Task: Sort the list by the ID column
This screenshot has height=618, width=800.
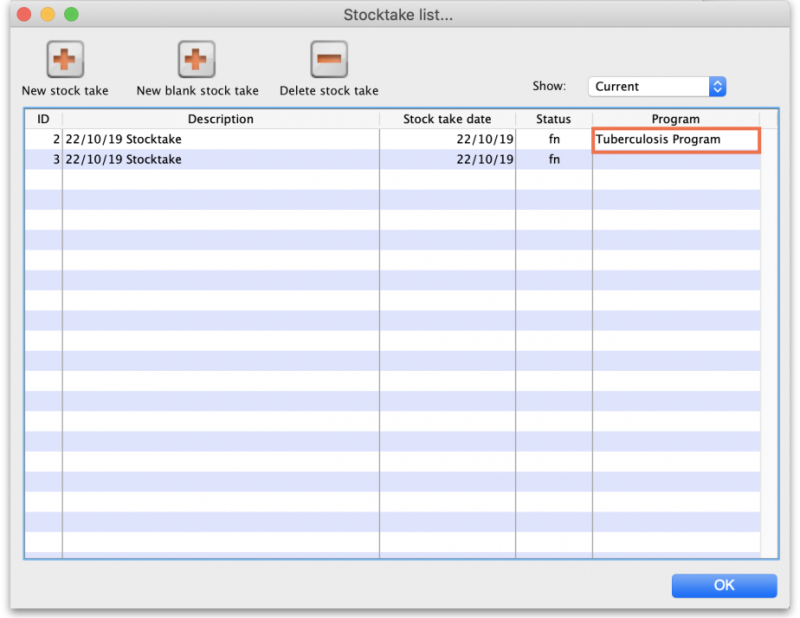Action: tap(42, 119)
